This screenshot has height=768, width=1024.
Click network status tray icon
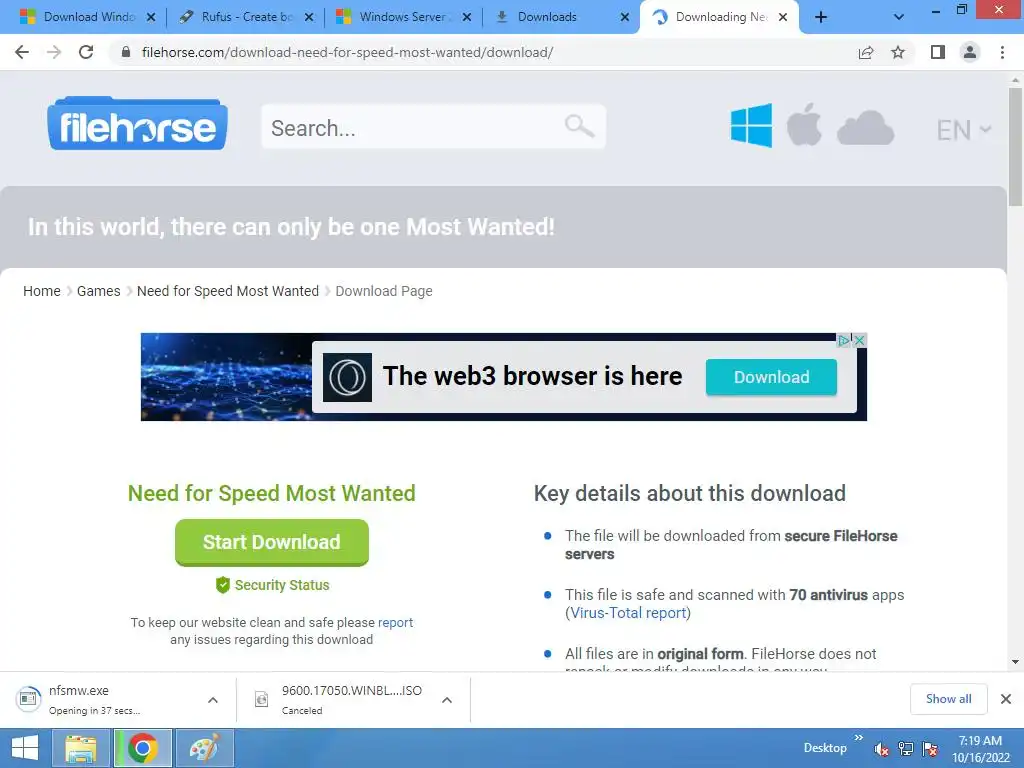[x=906, y=749]
